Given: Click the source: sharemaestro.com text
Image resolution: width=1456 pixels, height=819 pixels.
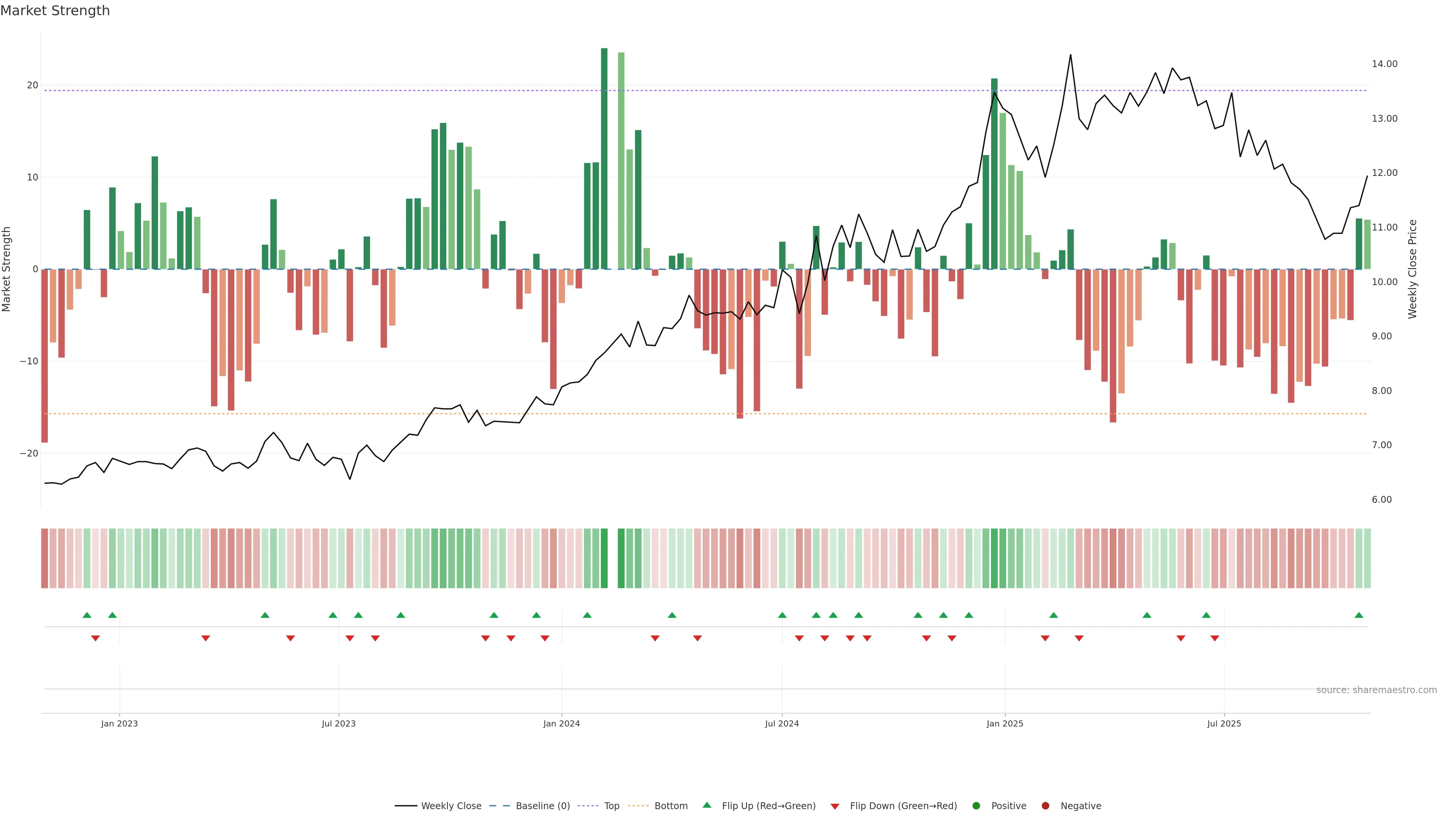Looking at the screenshot, I should click(1376, 690).
